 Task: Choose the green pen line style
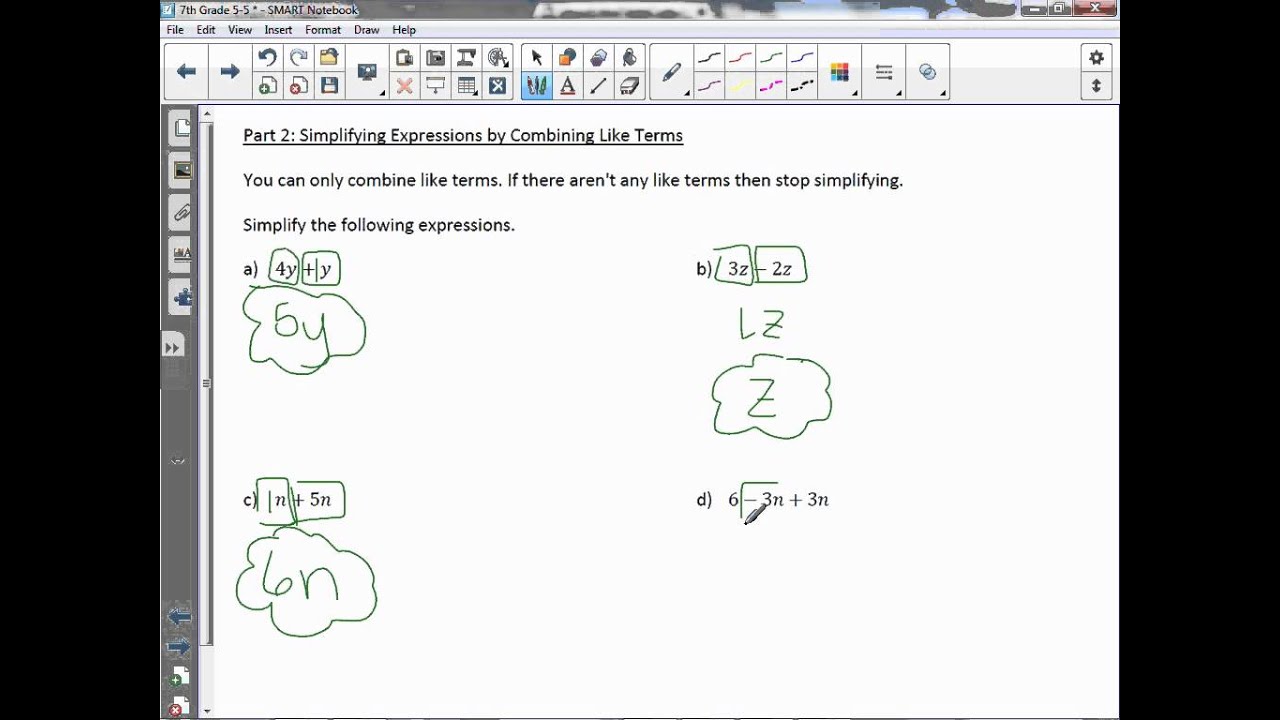pos(771,57)
